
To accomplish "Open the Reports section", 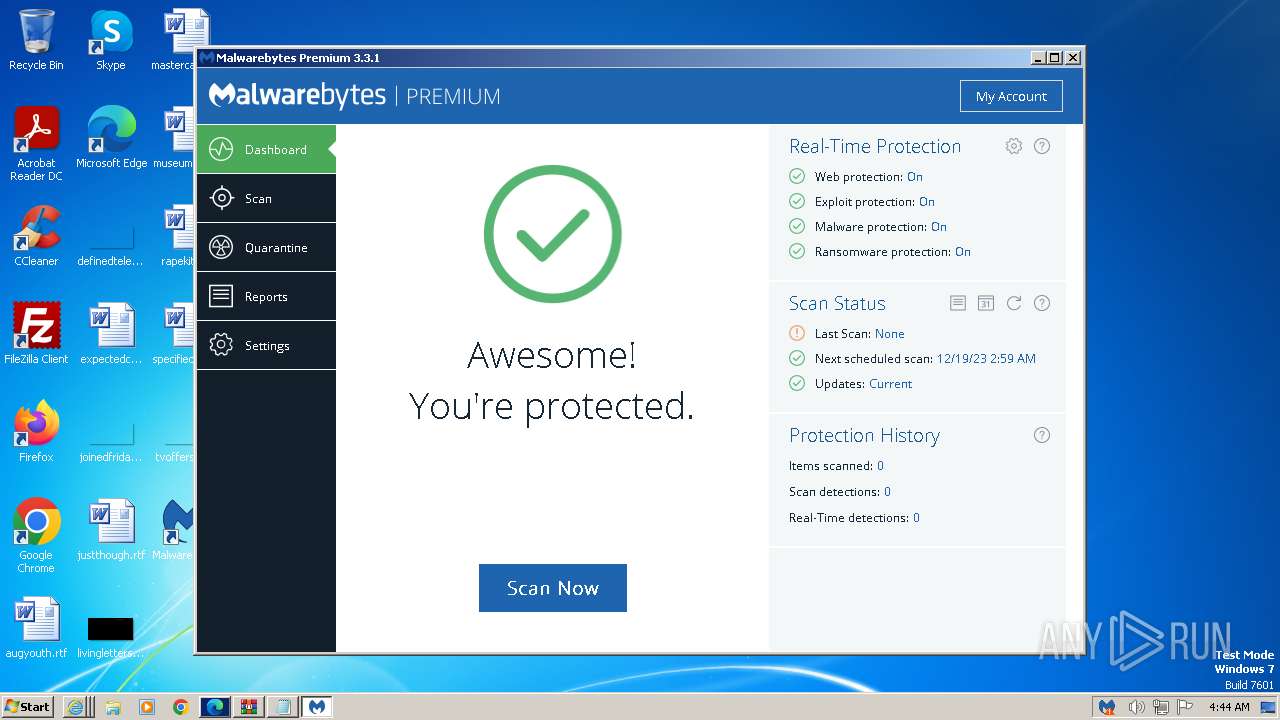I will [x=266, y=297].
